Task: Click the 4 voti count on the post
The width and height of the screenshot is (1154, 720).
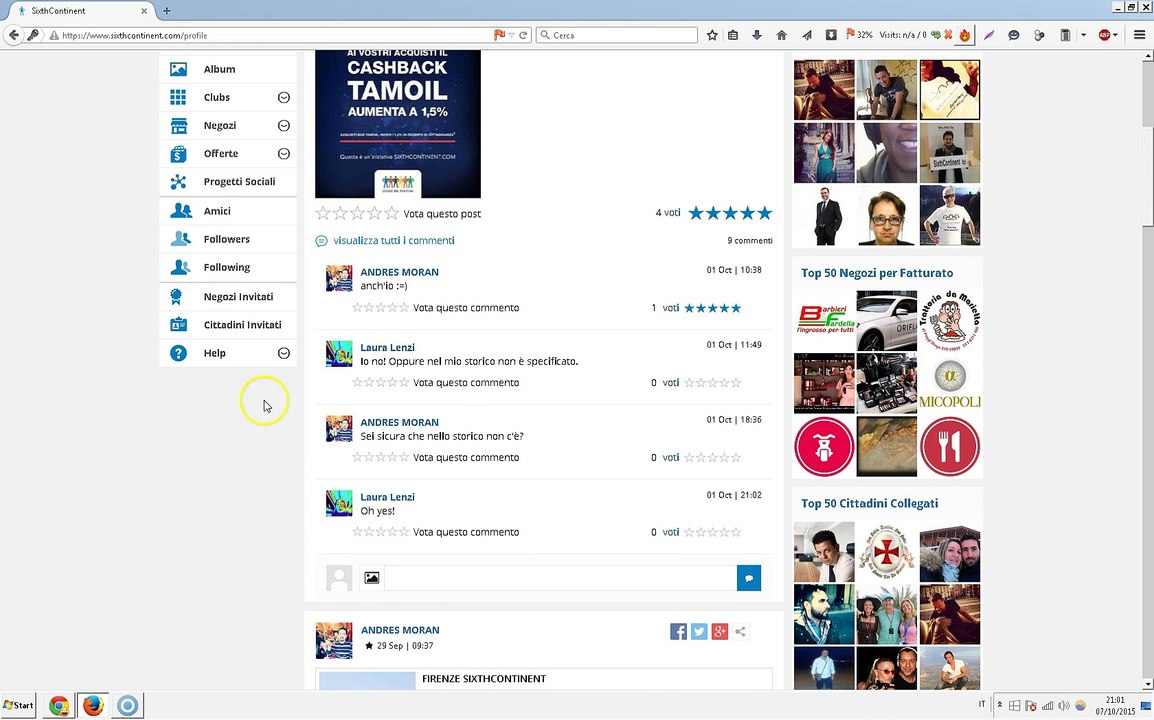Action: (668, 213)
